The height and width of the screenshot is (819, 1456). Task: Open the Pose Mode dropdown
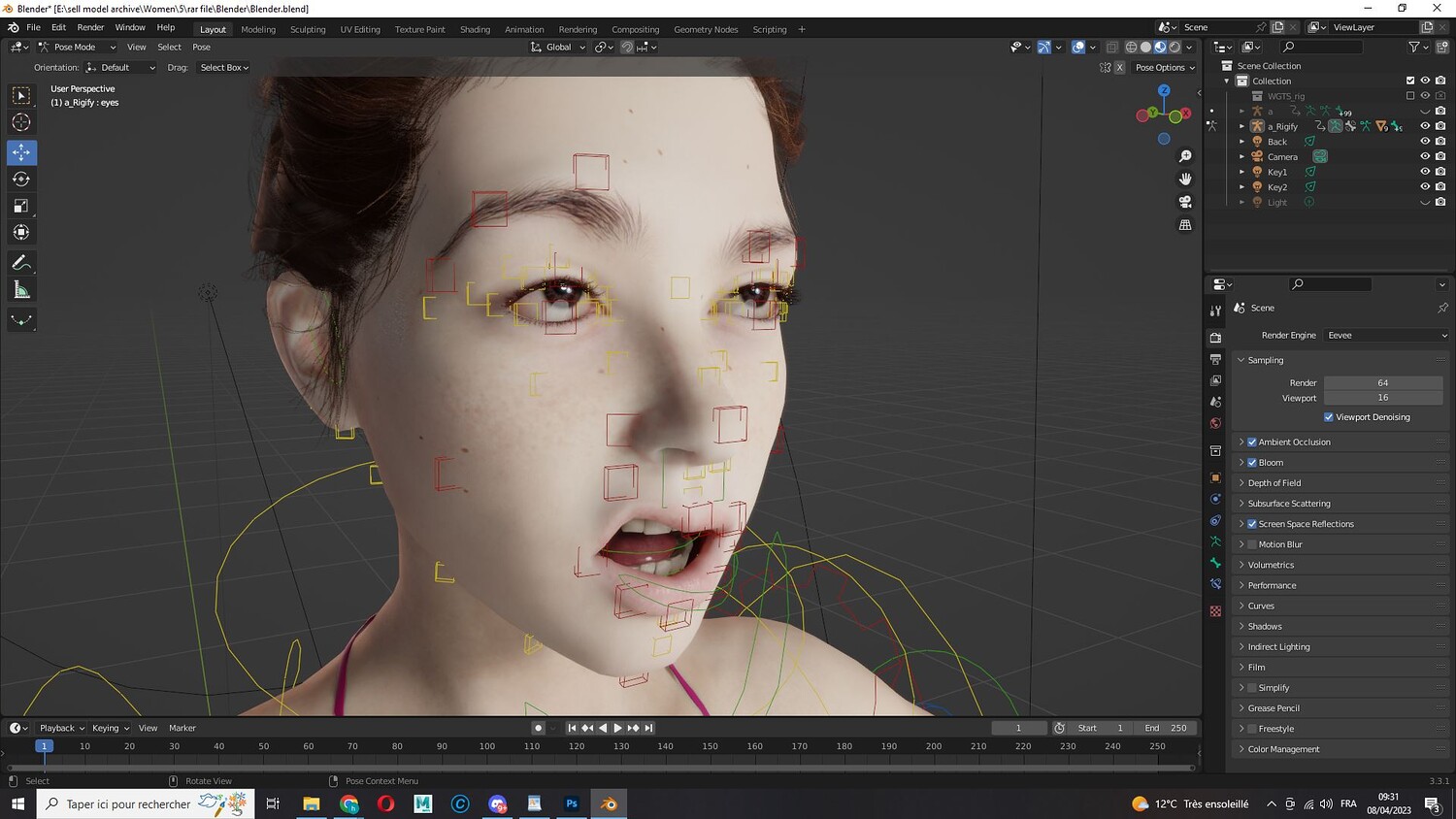[77, 47]
